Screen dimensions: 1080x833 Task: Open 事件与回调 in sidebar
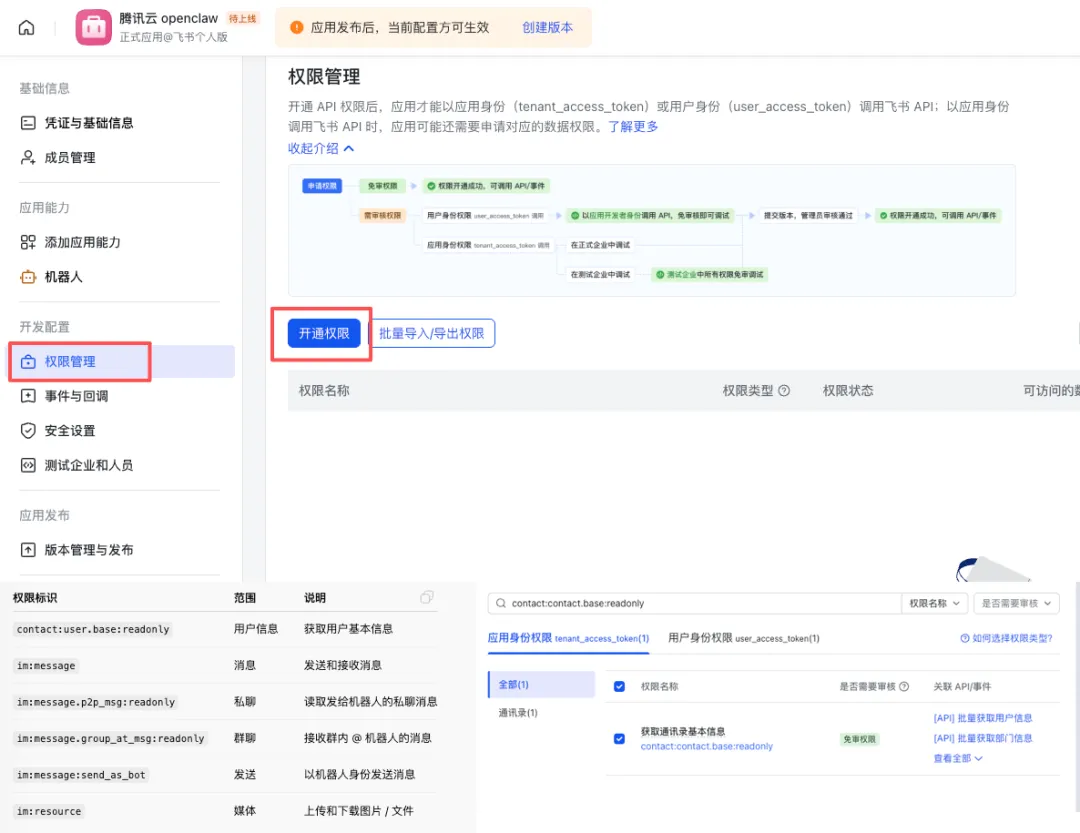pos(76,396)
